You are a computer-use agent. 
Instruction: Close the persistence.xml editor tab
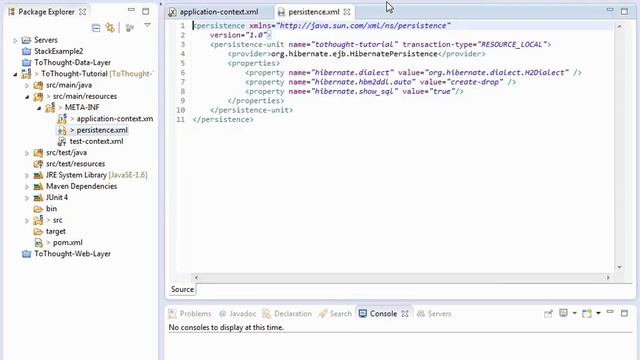(x=347, y=12)
